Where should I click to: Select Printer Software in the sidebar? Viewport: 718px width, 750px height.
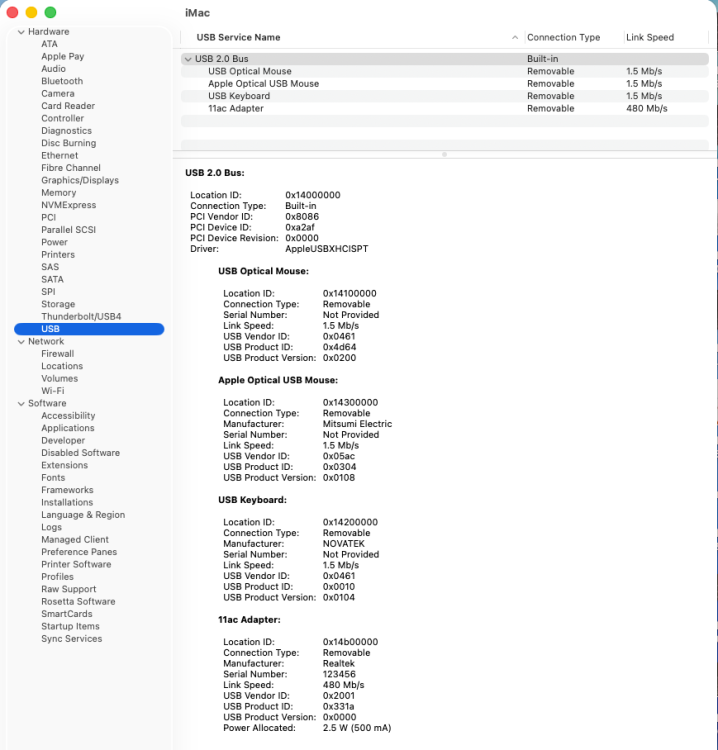(76, 566)
